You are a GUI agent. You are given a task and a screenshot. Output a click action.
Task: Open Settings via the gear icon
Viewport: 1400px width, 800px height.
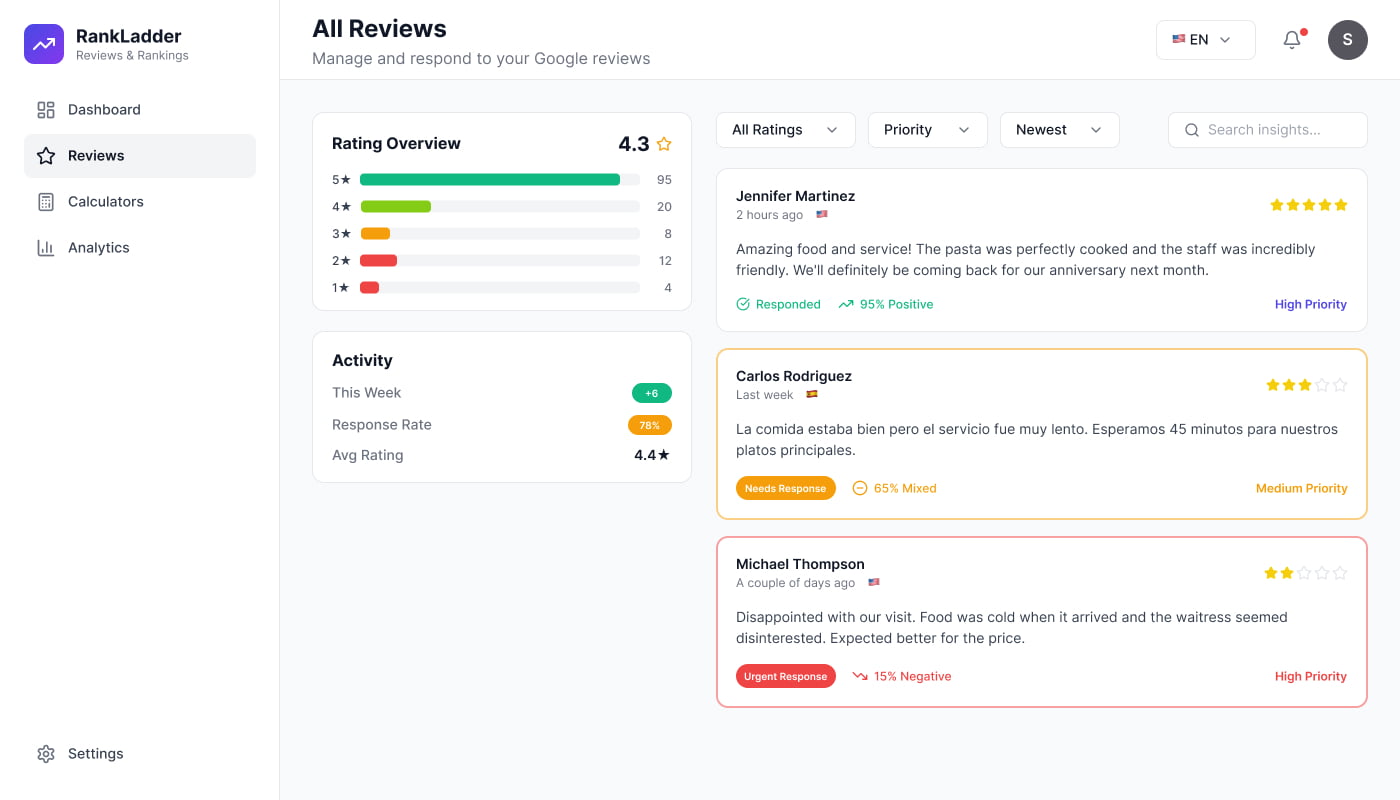click(46, 753)
